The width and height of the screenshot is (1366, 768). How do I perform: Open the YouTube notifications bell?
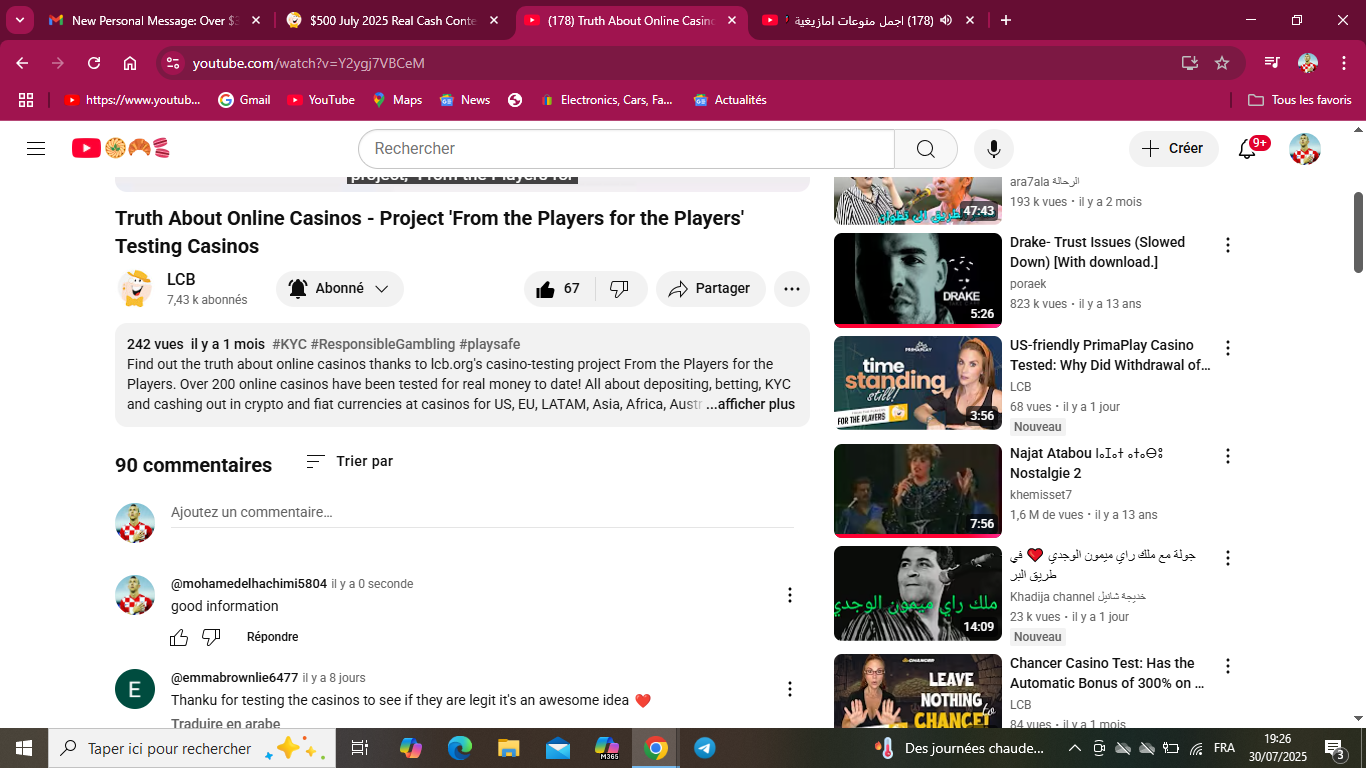coord(1247,149)
